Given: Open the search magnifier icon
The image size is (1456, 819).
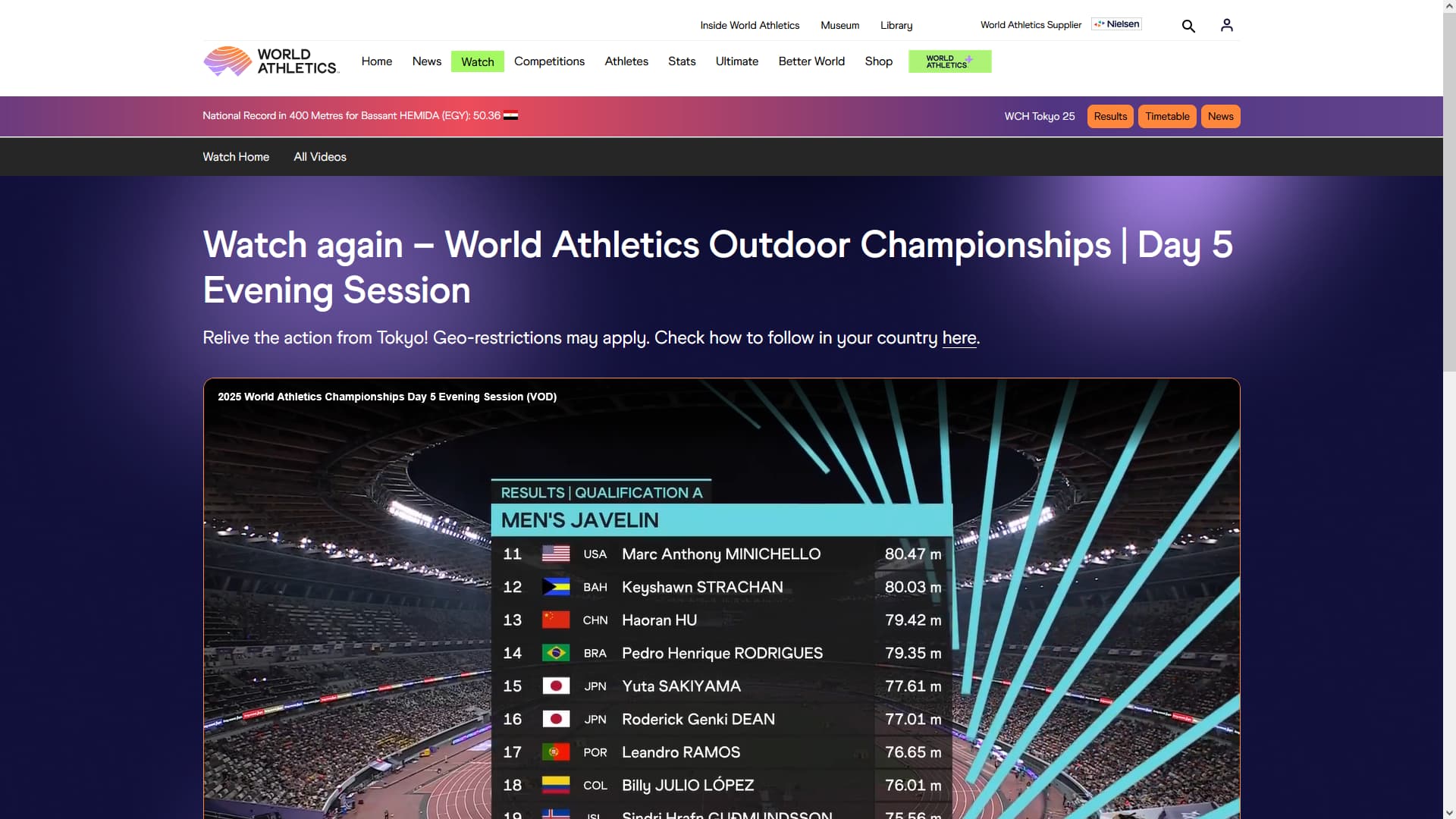Looking at the screenshot, I should (1188, 26).
